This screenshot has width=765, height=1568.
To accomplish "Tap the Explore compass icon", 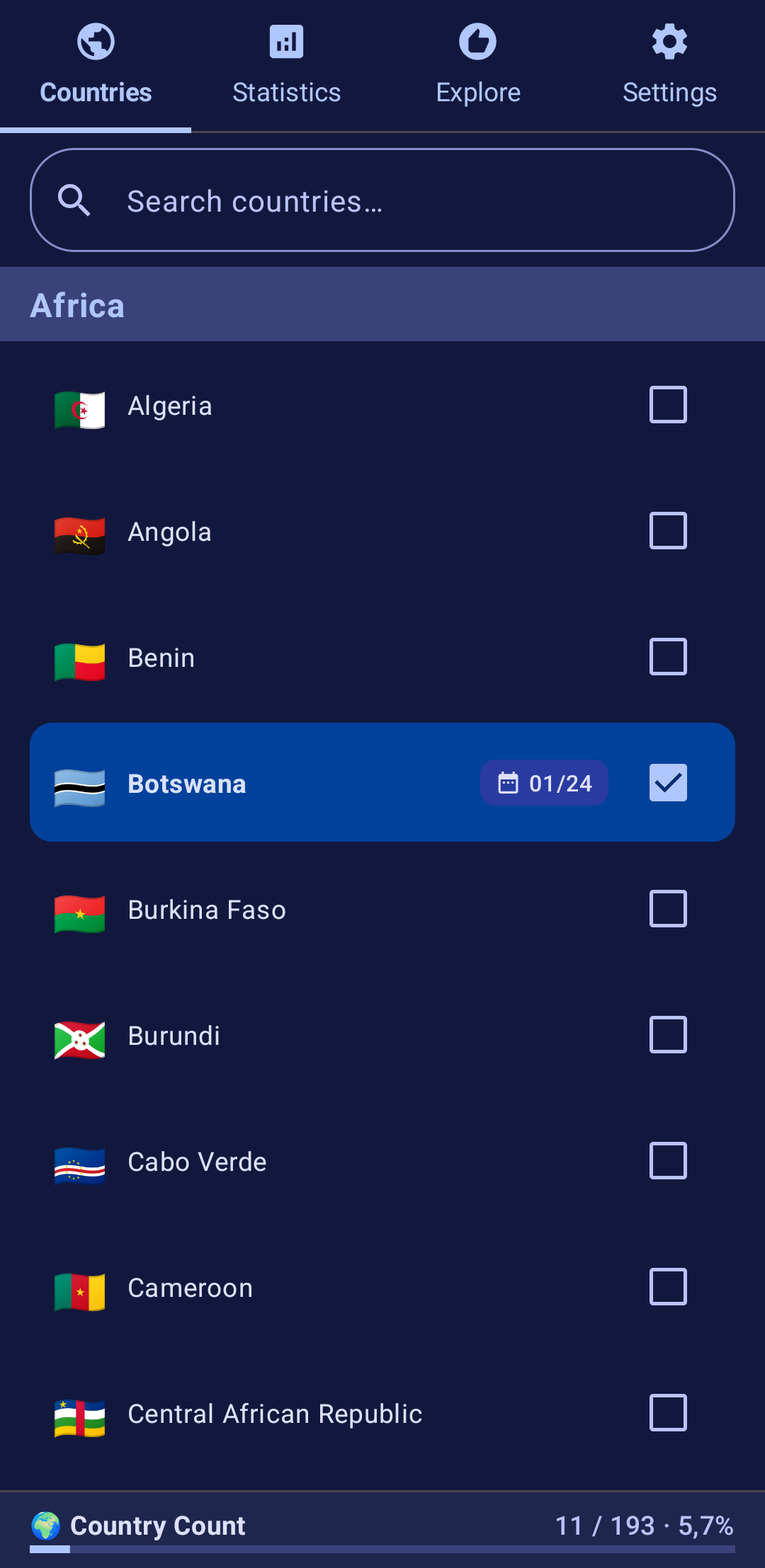I will 477,42.
